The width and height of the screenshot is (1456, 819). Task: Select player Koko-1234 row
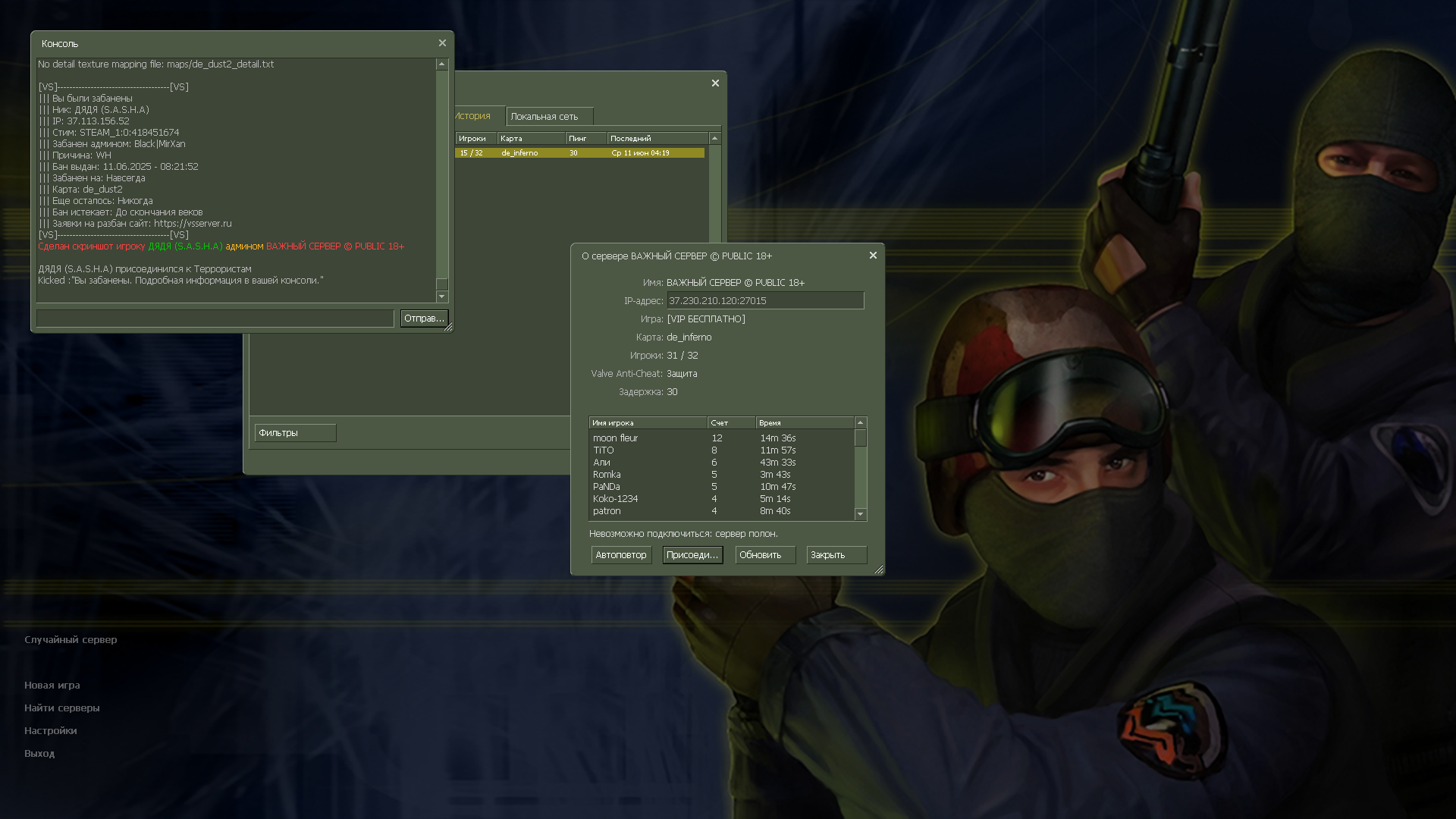click(x=721, y=499)
